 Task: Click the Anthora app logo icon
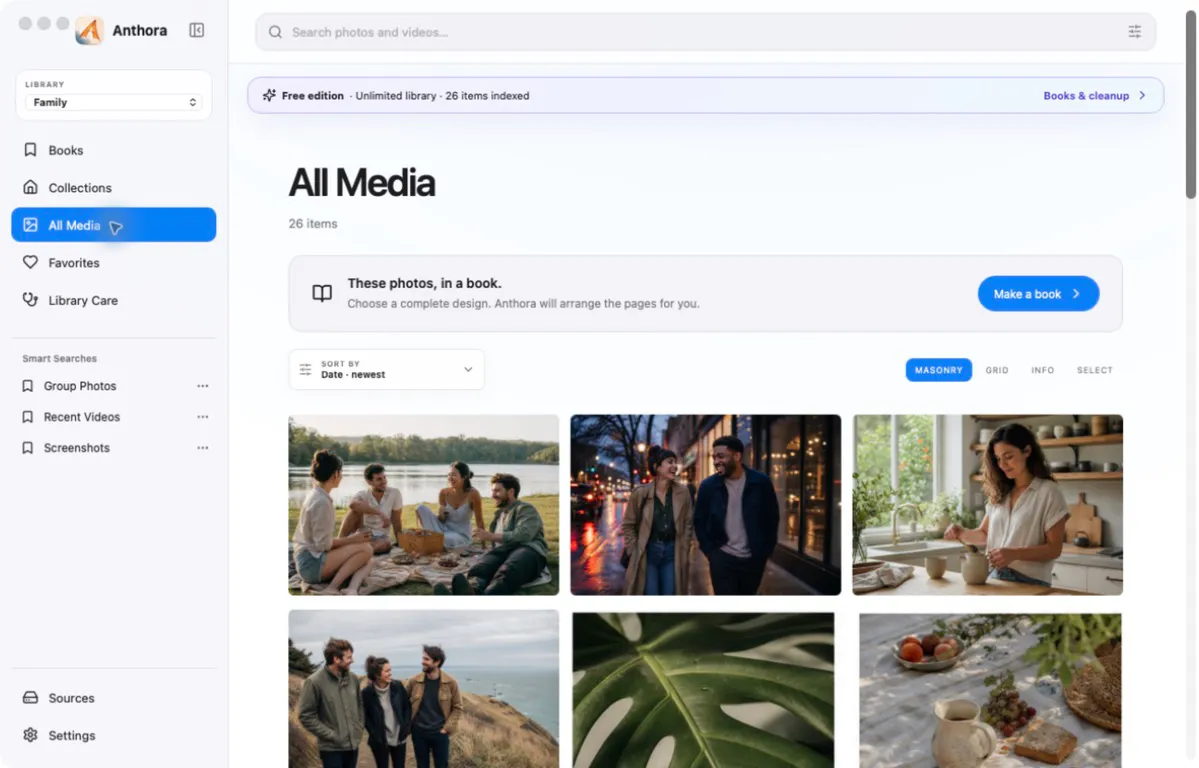(x=89, y=31)
